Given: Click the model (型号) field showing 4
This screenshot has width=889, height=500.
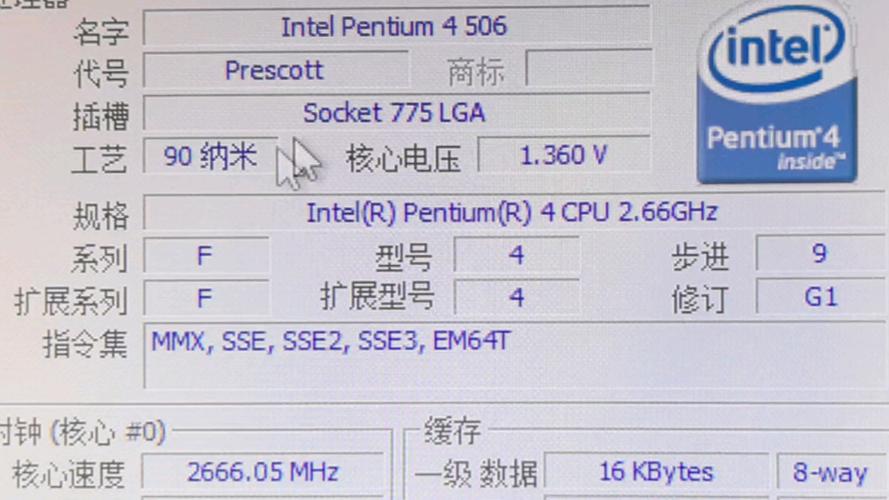Looking at the screenshot, I should [517, 255].
